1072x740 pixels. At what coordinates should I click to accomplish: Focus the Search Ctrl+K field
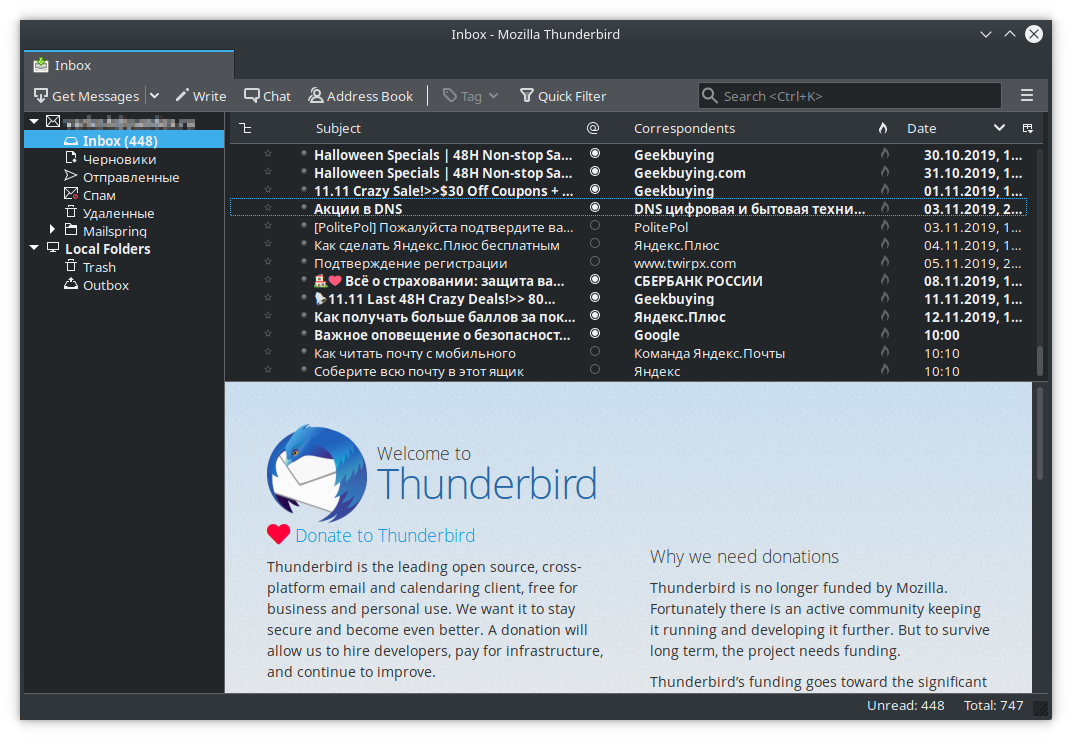[850, 96]
